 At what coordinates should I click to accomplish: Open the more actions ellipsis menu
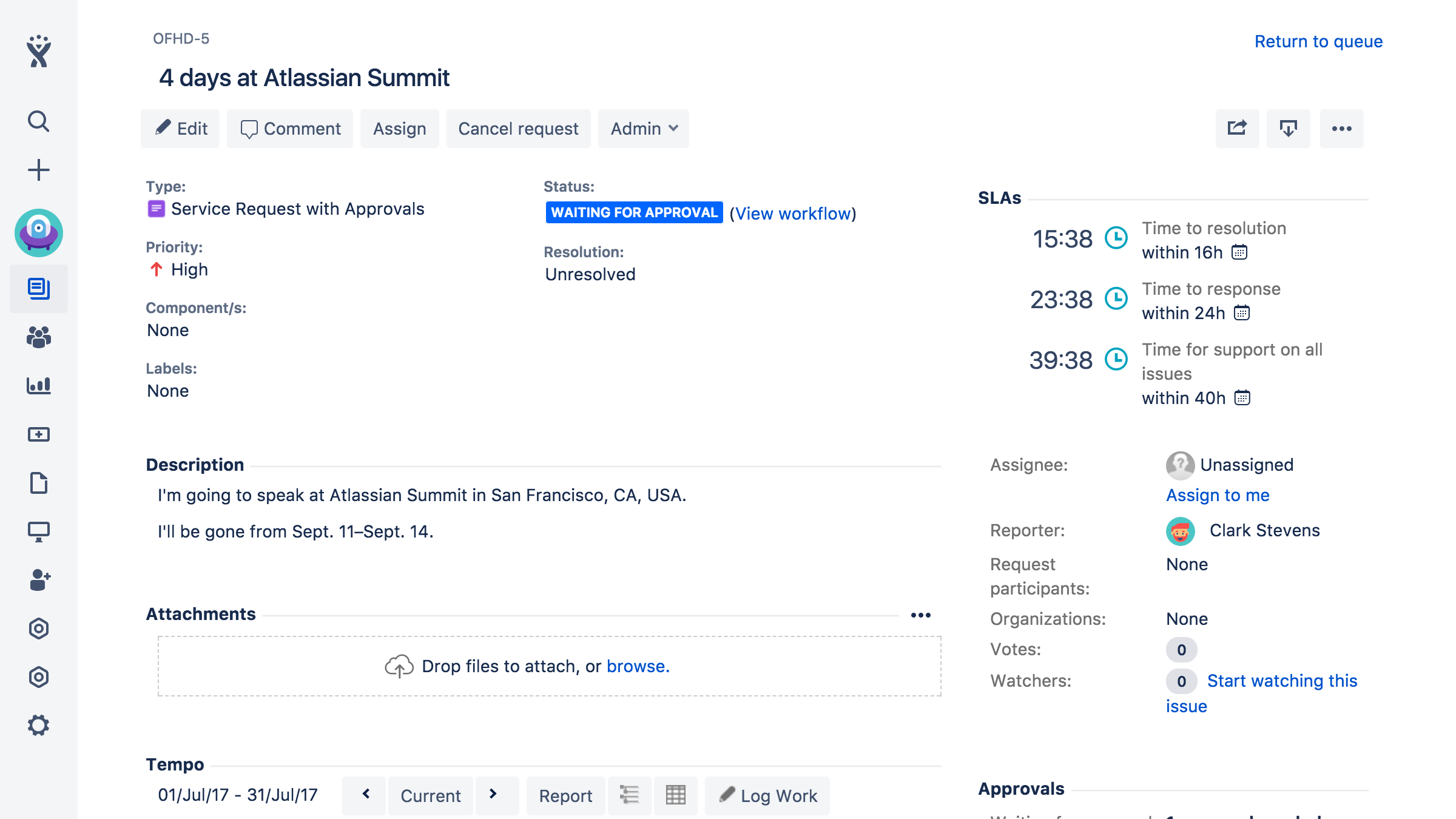(1341, 128)
